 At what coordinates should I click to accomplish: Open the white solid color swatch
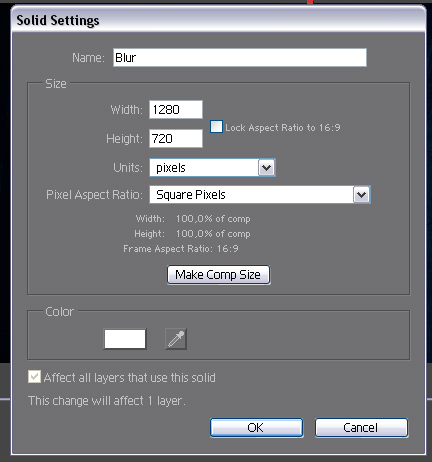click(x=125, y=339)
